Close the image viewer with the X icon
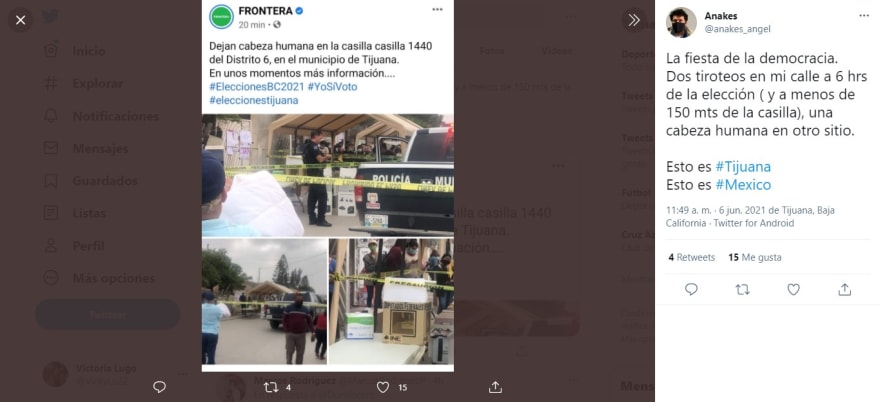Image resolution: width=880 pixels, height=402 pixels. pyautogui.click(x=21, y=20)
